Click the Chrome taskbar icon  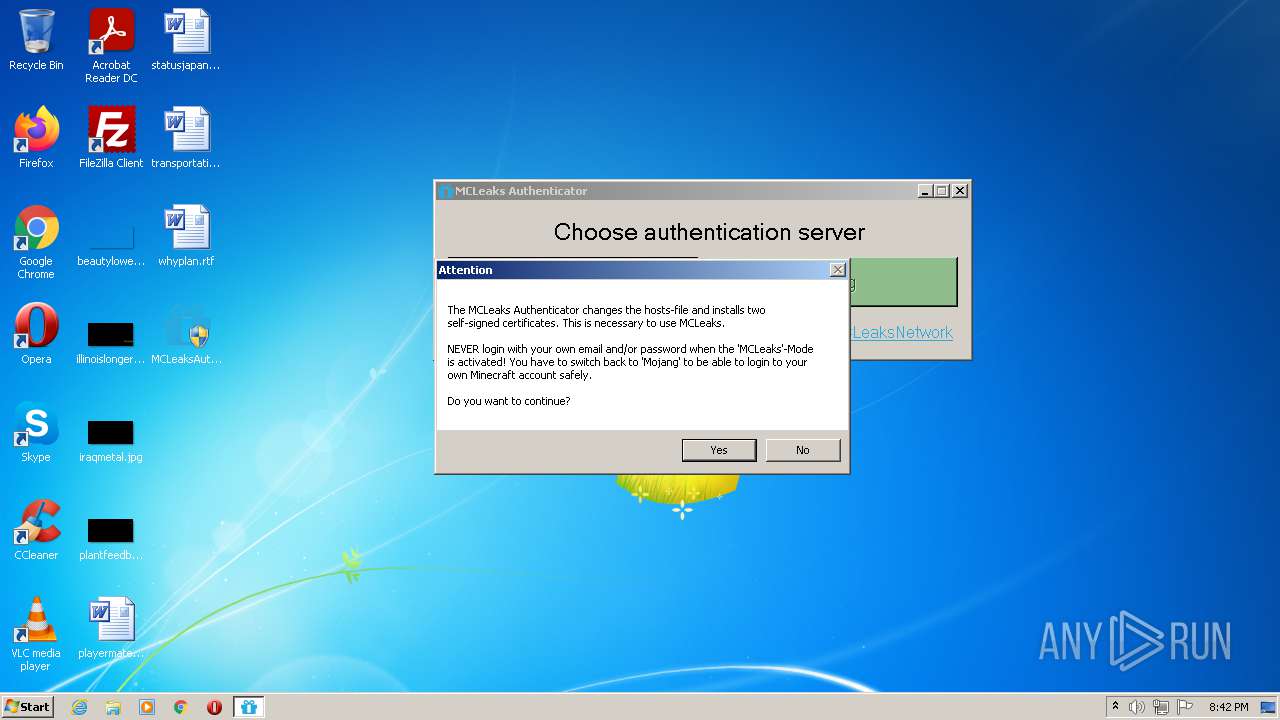point(181,707)
